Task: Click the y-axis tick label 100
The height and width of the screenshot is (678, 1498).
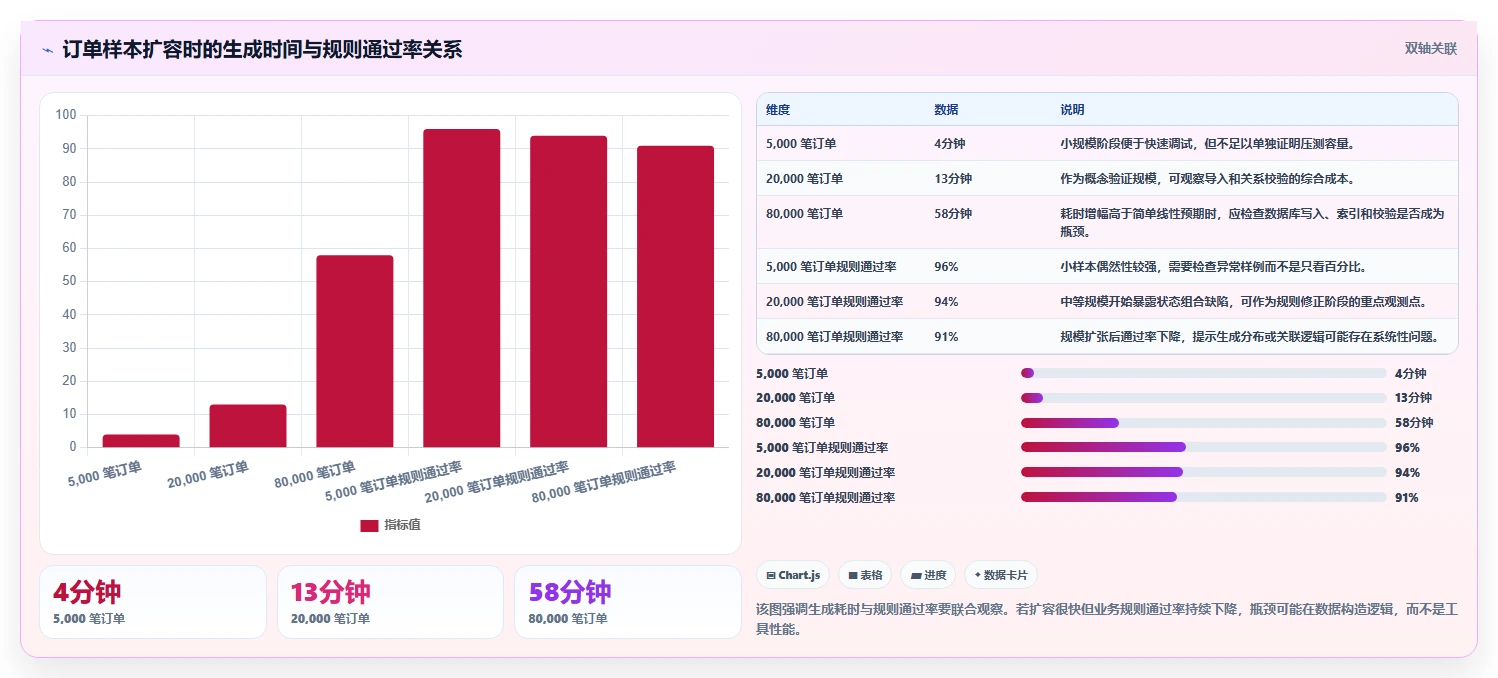Action: pos(67,115)
